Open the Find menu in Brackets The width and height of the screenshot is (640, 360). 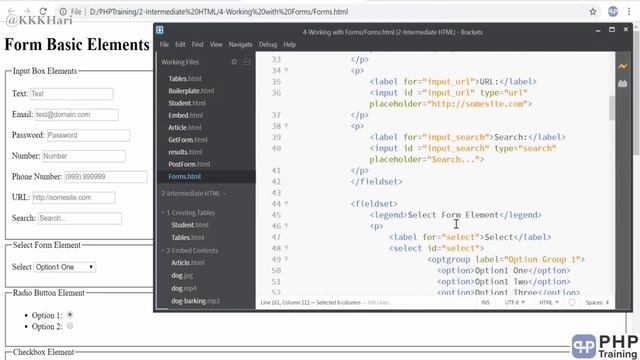tap(198, 44)
